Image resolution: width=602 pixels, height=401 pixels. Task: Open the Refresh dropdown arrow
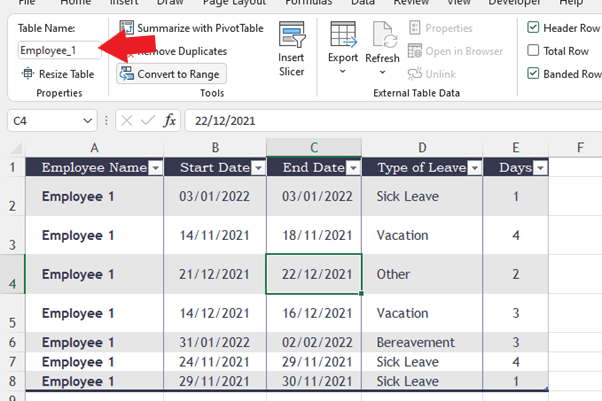[382, 72]
